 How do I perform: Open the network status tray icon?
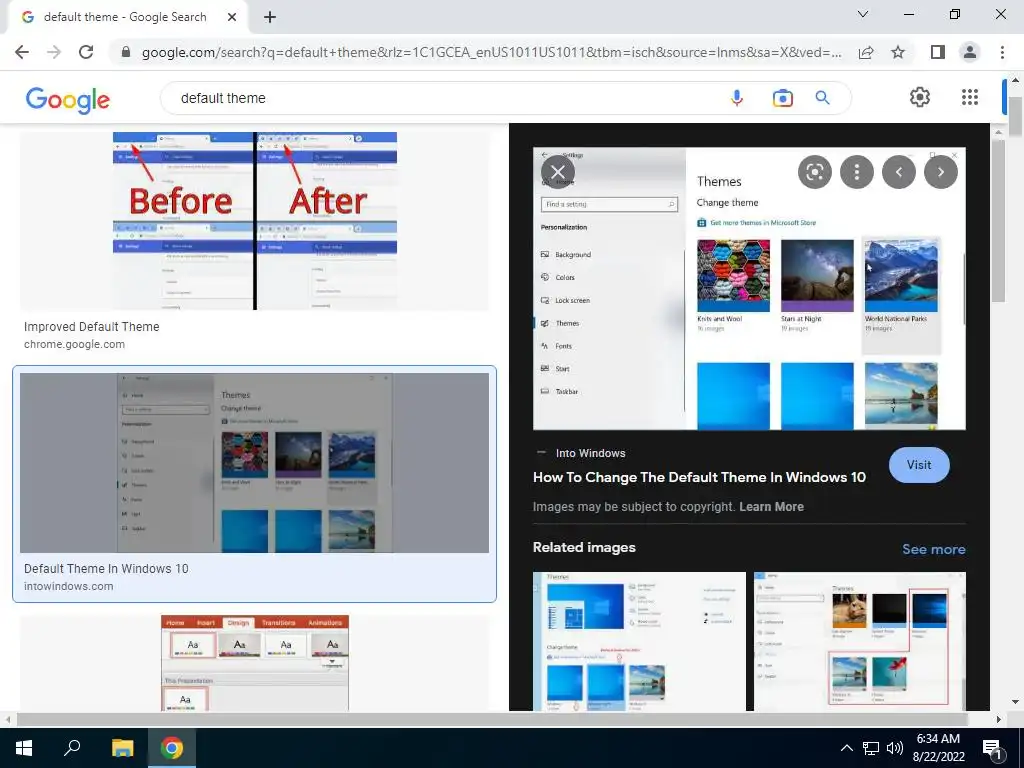click(x=871, y=748)
